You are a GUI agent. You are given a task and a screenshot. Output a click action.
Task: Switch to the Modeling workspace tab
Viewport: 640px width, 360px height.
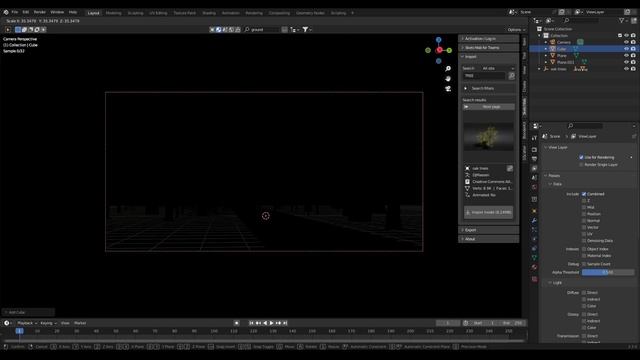coord(113,13)
